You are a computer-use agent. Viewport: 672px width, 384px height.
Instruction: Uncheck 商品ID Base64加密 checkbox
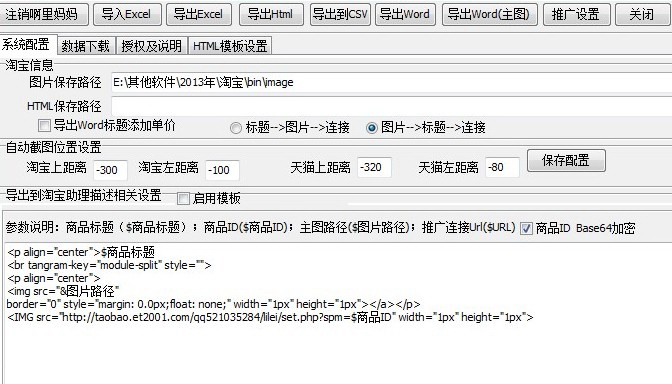tap(526, 228)
